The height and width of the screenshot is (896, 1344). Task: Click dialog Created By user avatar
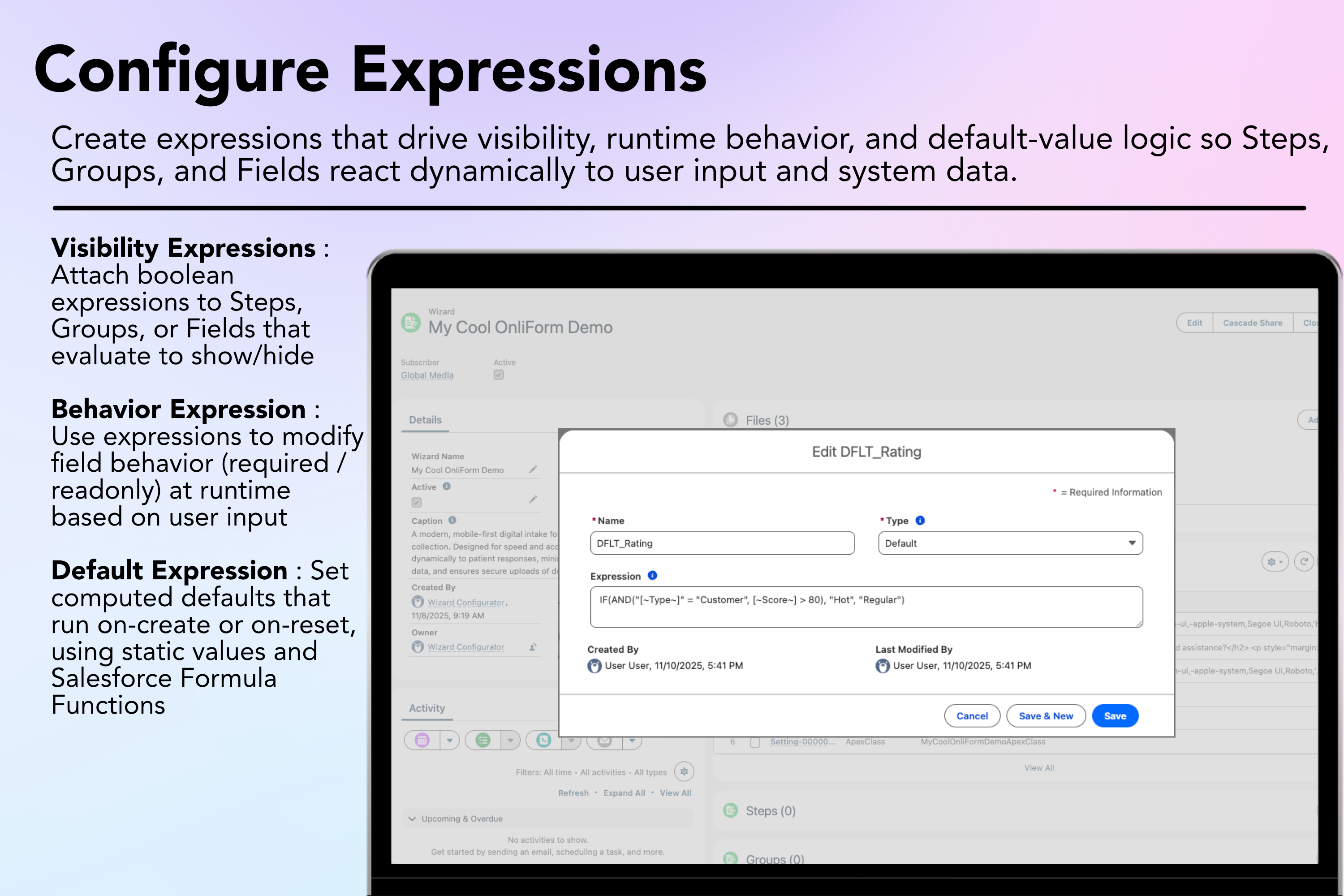(594, 666)
